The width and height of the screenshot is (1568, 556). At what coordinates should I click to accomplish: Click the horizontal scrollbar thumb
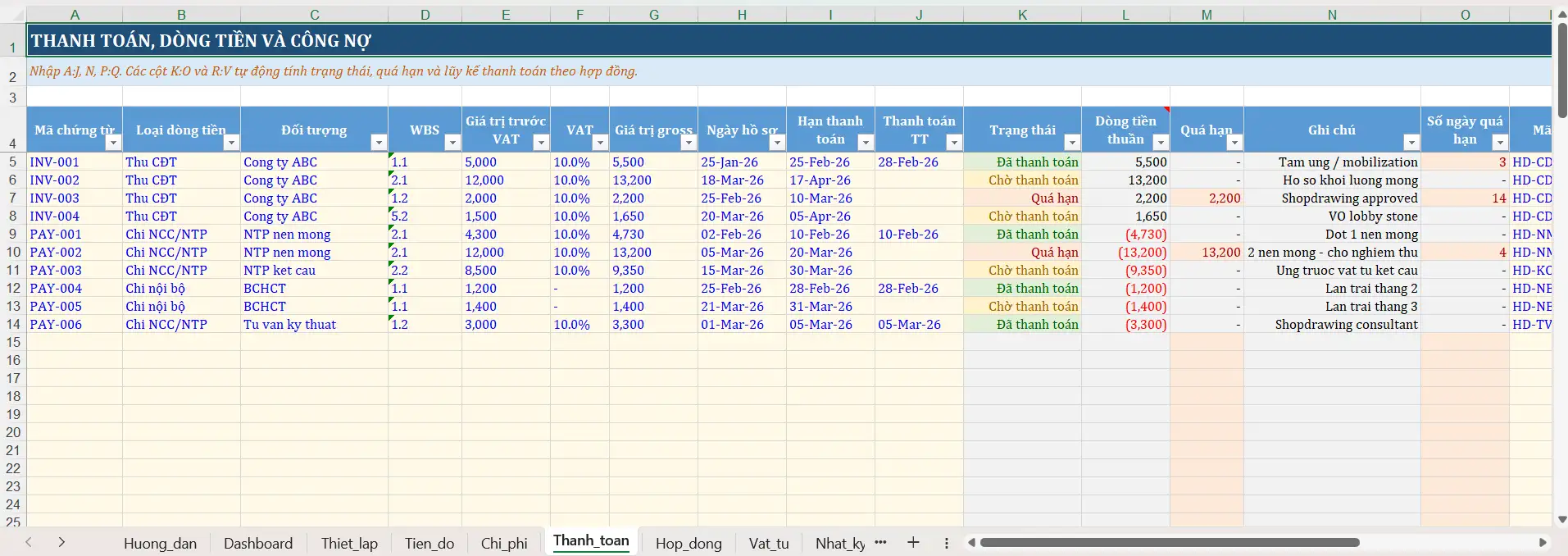[x=1170, y=543]
